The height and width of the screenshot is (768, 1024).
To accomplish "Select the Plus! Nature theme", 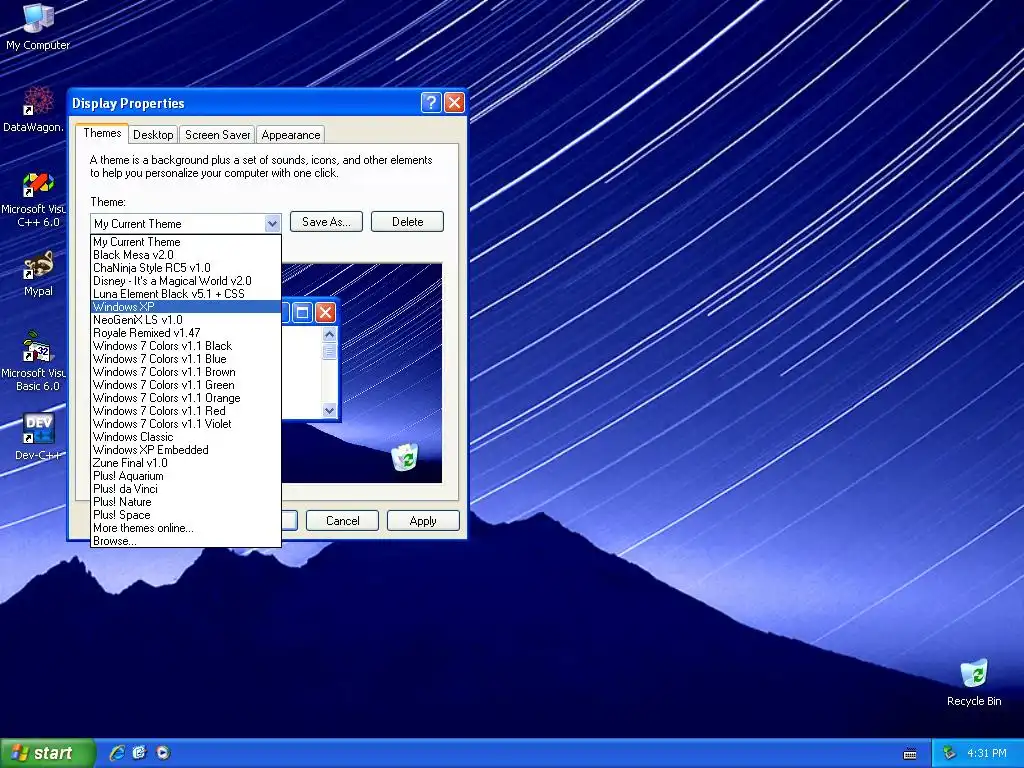I will [186, 502].
